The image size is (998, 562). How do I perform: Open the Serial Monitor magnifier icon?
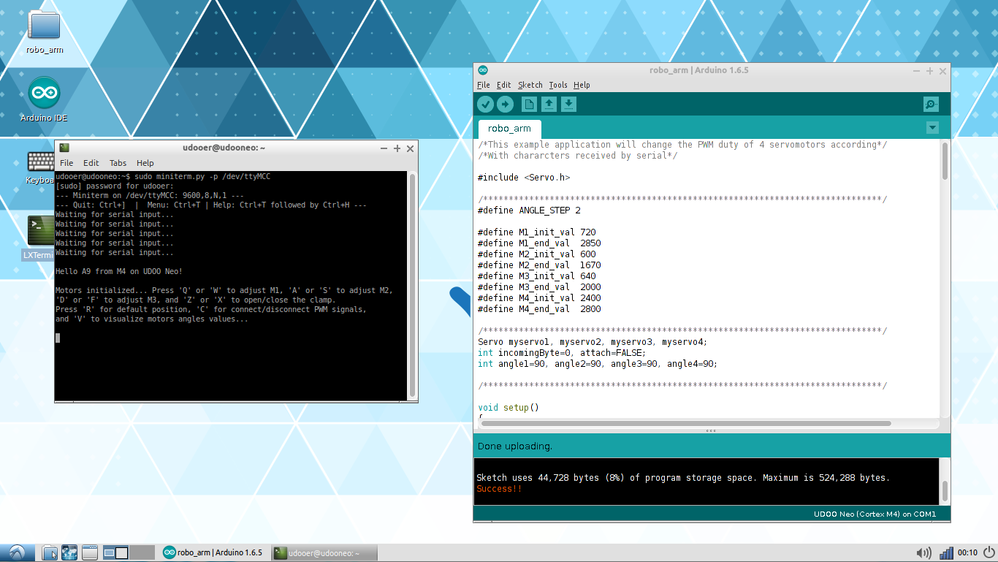[x=931, y=104]
